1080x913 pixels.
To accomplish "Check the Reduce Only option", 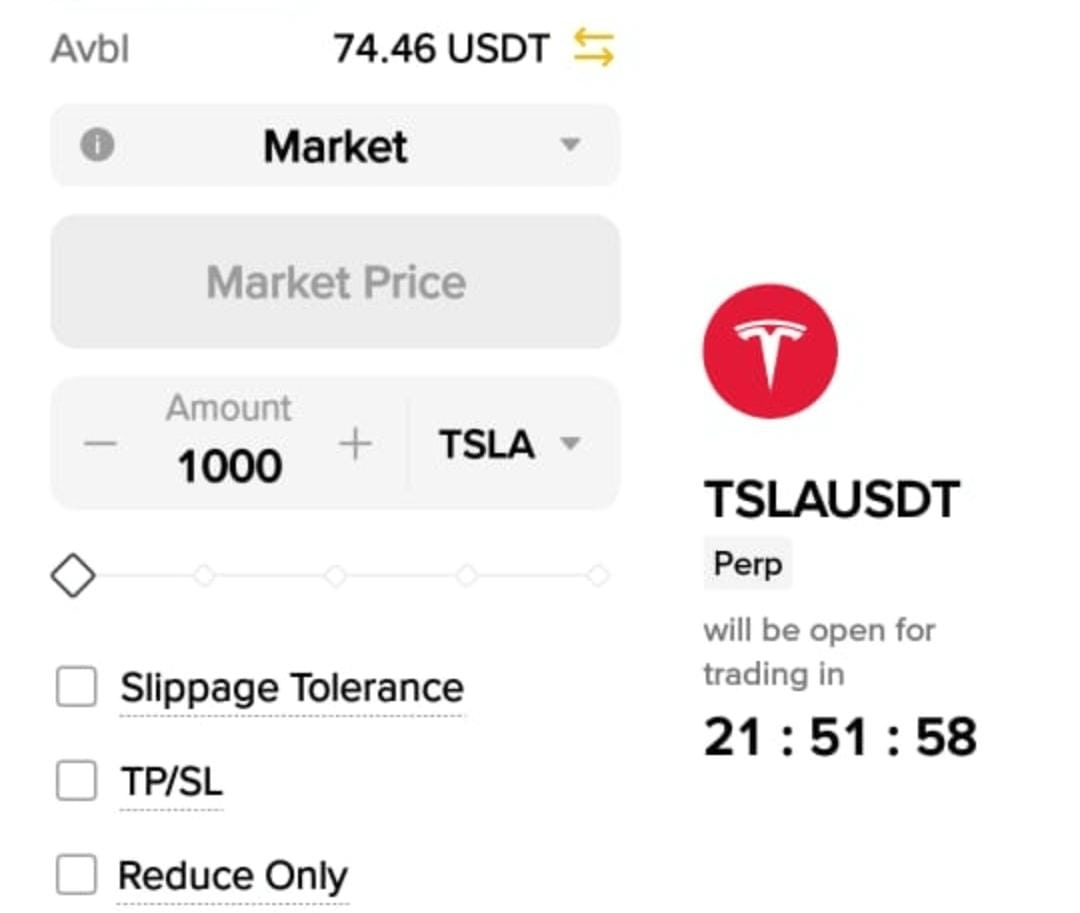I will (76, 875).
